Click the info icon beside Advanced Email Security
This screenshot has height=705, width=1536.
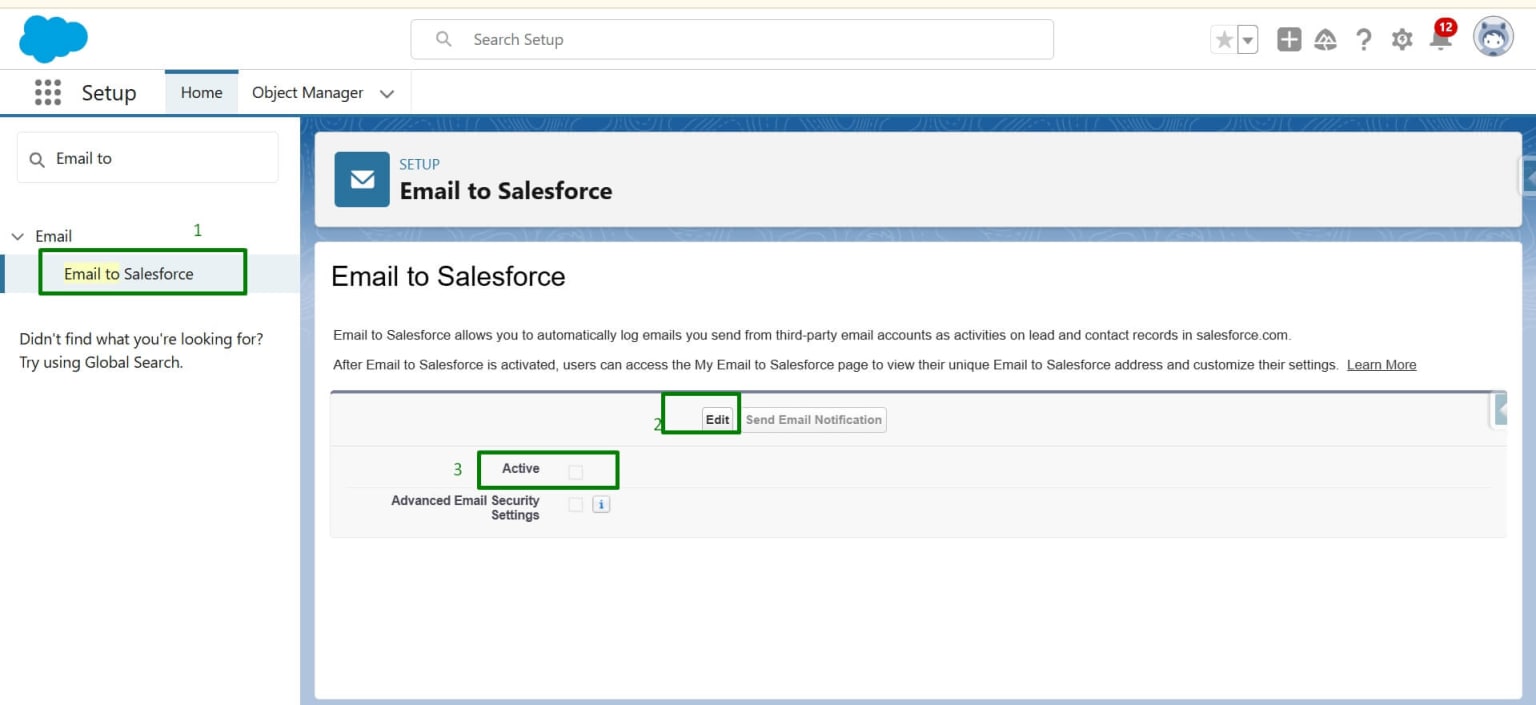[x=601, y=505]
